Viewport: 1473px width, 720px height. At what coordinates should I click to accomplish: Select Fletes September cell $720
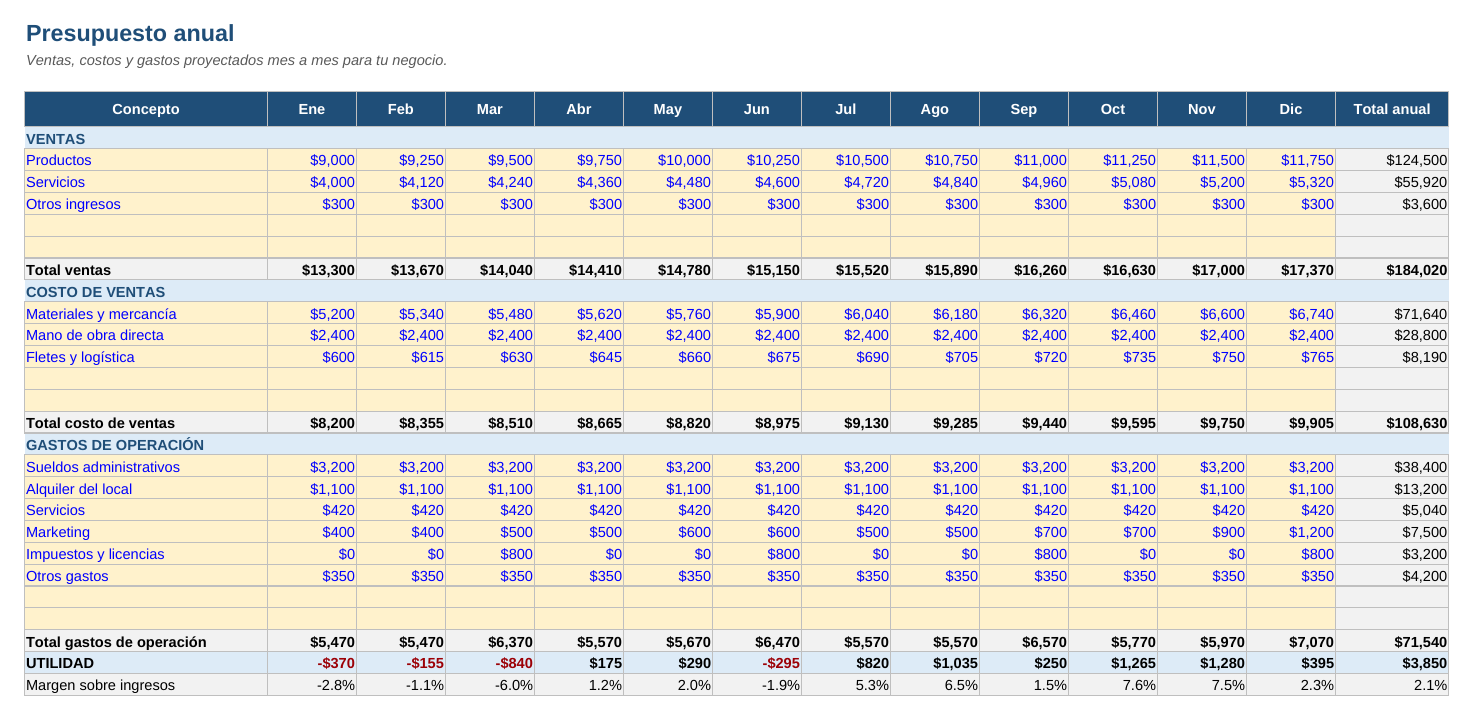(x=1024, y=357)
